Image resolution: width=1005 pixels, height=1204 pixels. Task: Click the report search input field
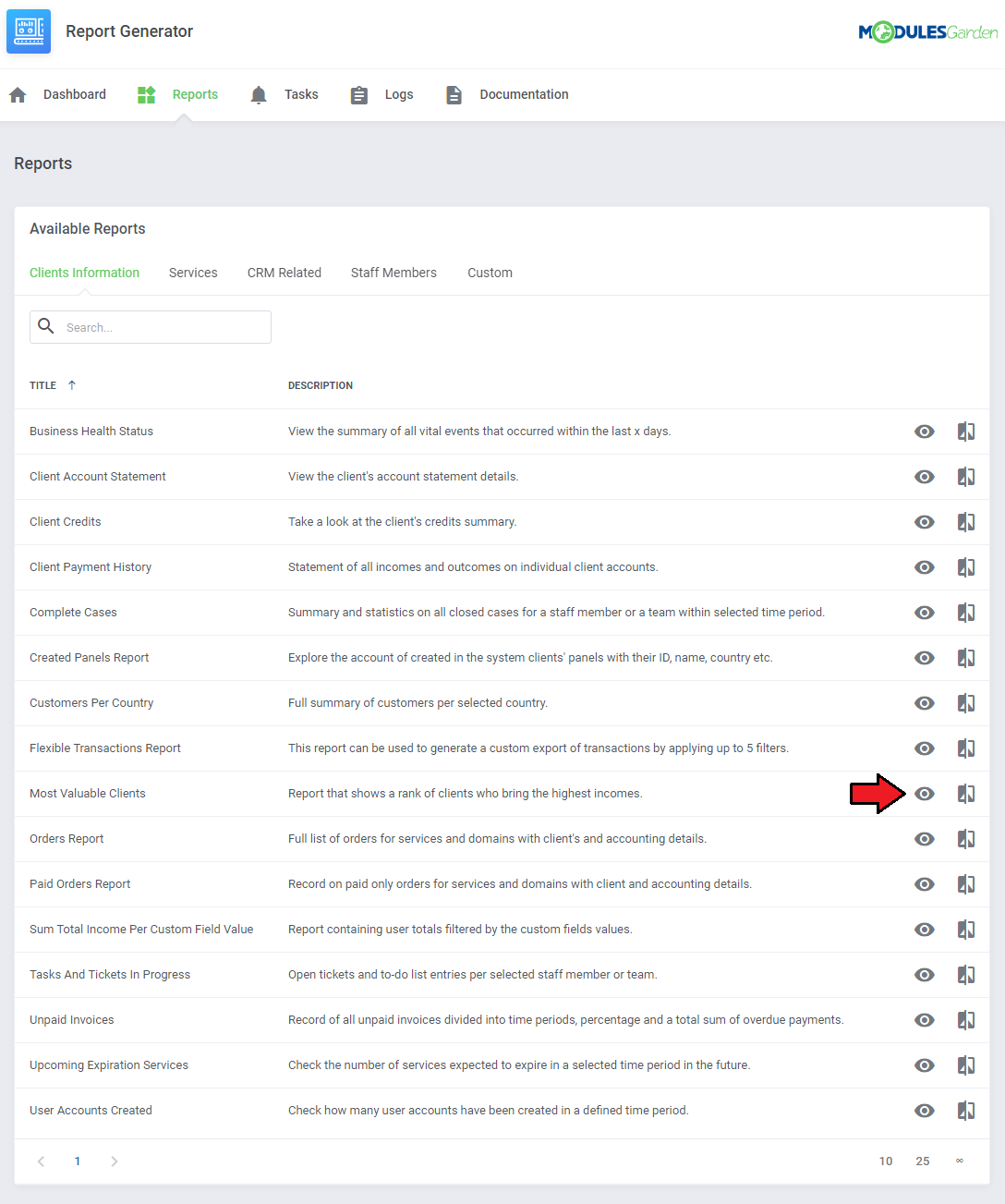[151, 327]
